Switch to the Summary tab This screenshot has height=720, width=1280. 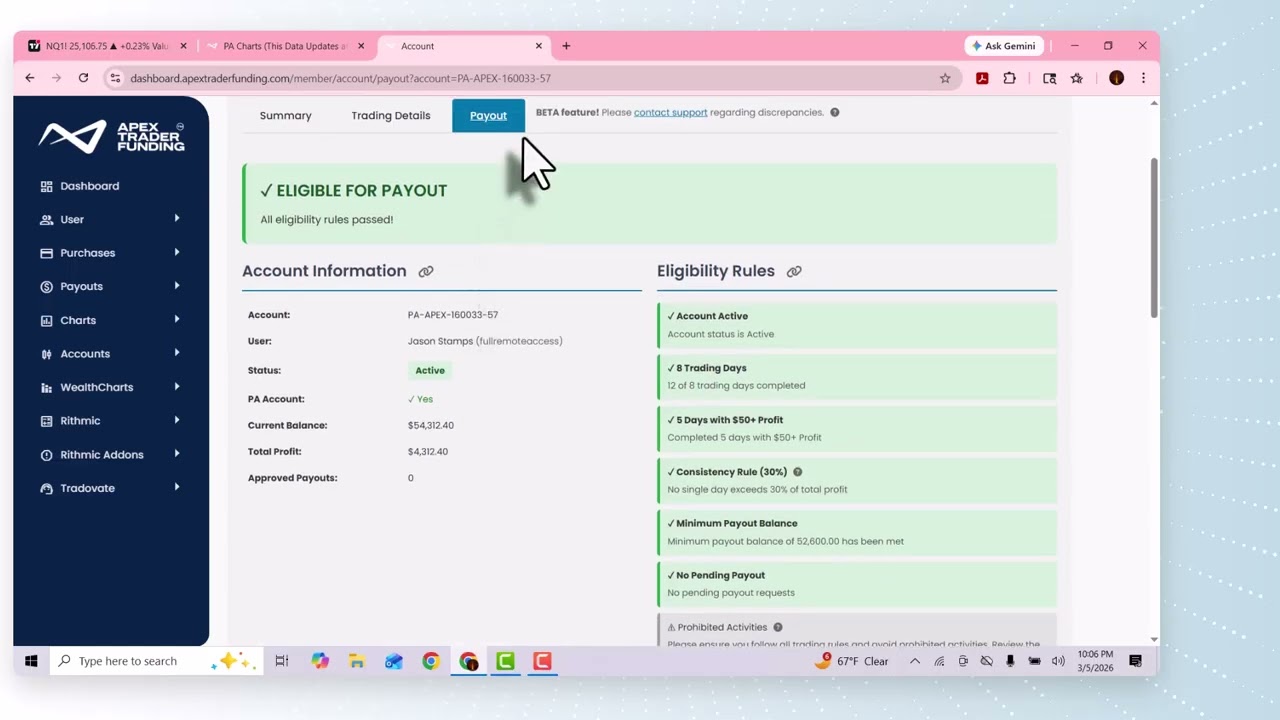pos(286,115)
